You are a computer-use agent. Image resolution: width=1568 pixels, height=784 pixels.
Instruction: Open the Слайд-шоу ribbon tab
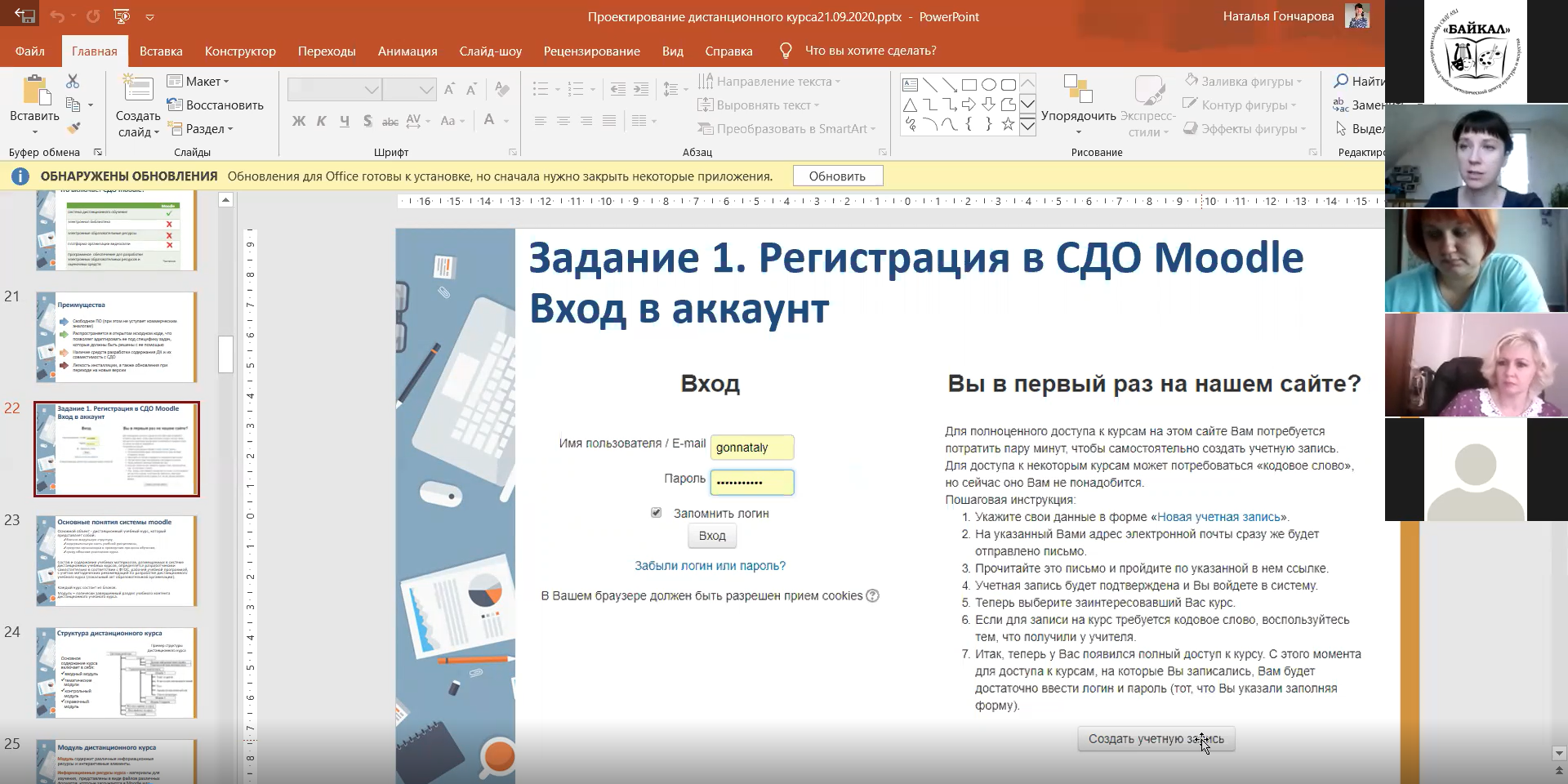coord(490,51)
